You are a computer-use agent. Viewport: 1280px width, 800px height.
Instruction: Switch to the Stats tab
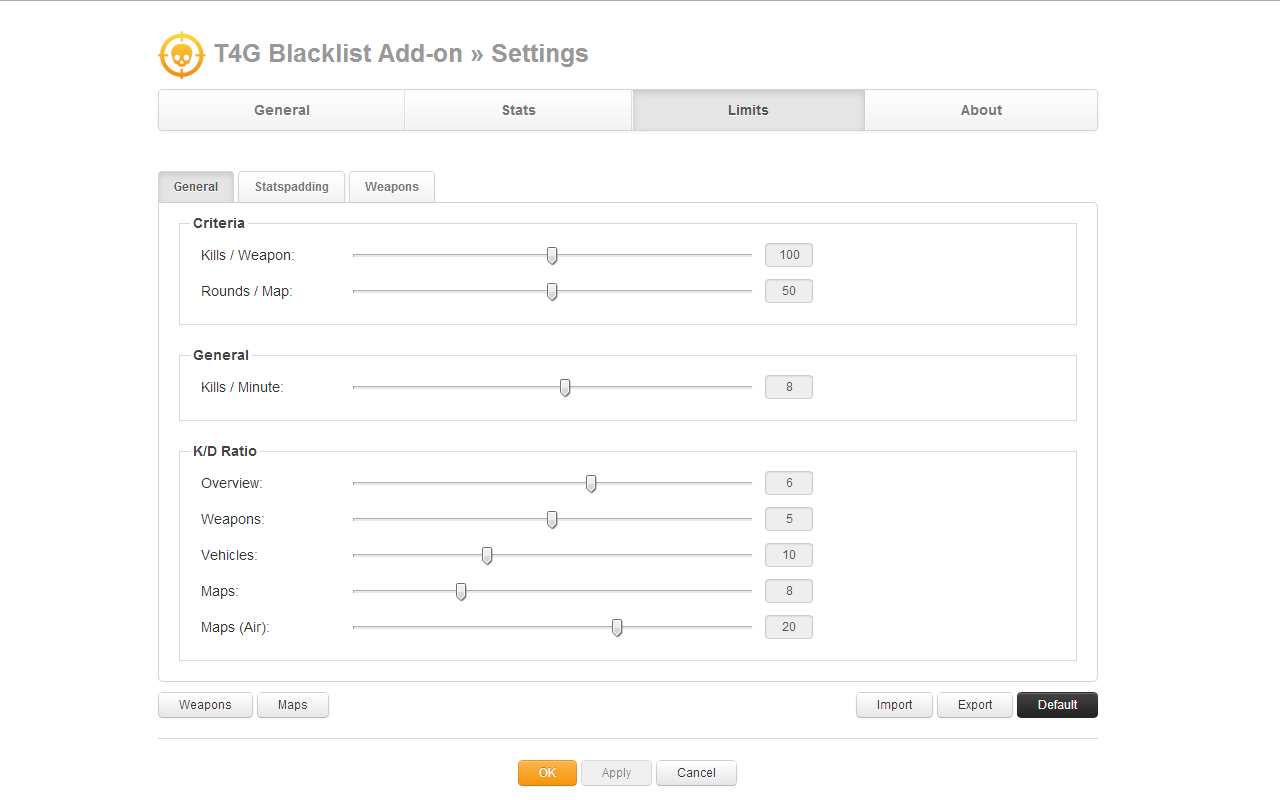tap(518, 110)
